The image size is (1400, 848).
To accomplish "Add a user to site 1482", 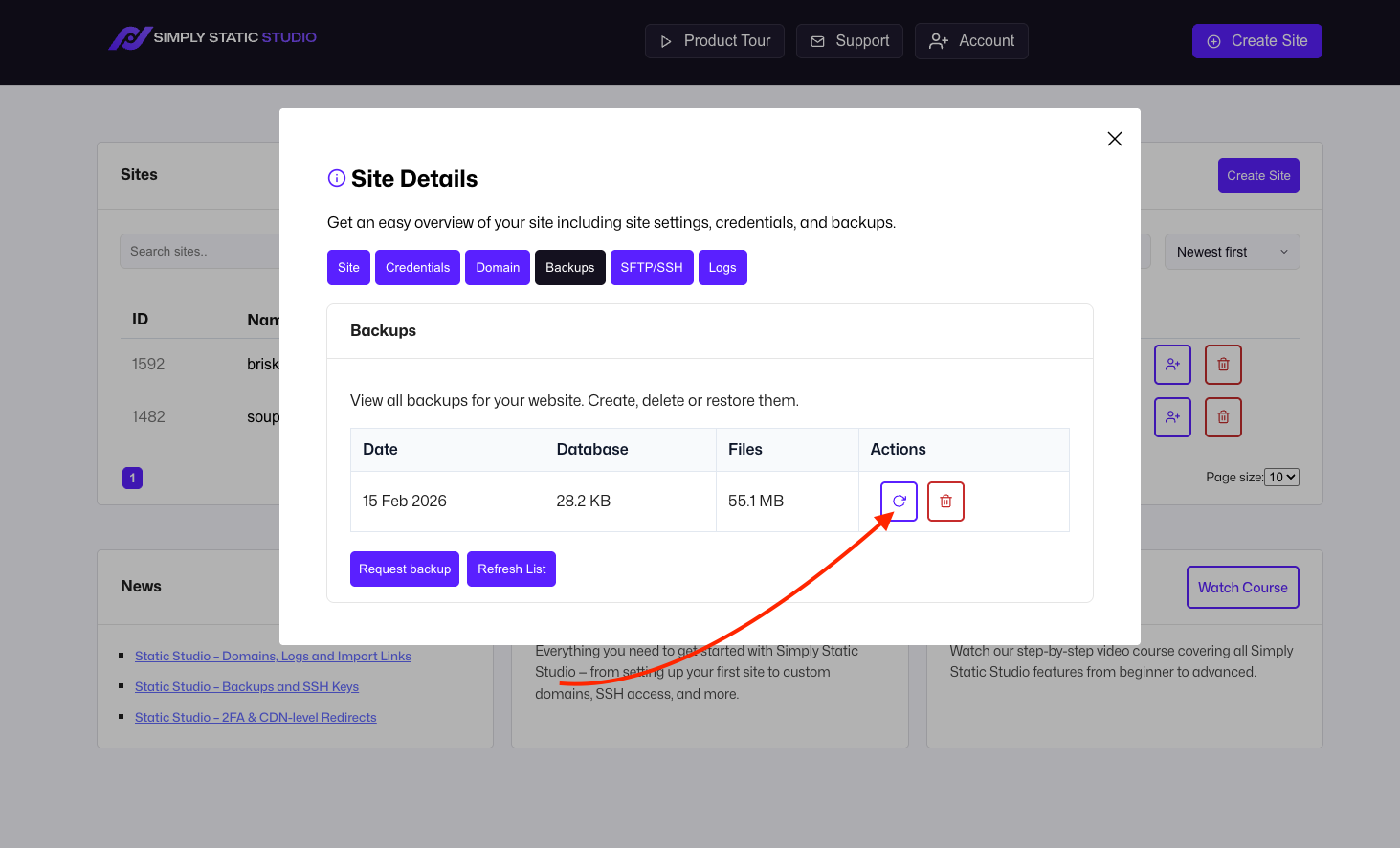I will (x=1172, y=417).
